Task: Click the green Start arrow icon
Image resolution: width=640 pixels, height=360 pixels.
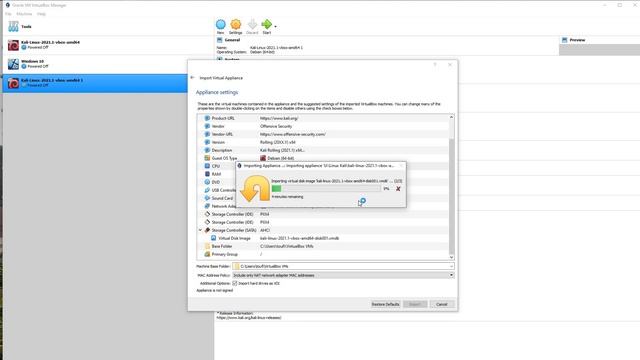Action: point(267,24)
